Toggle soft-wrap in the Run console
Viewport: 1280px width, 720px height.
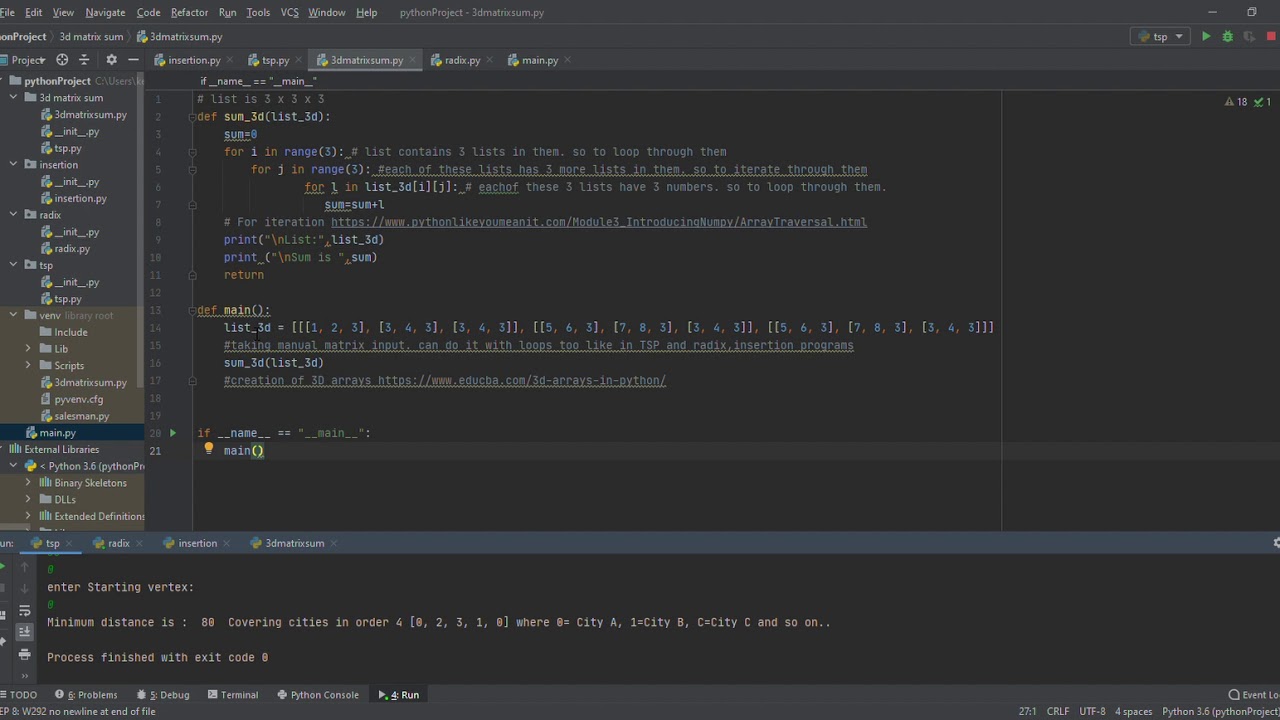(25, 611)
